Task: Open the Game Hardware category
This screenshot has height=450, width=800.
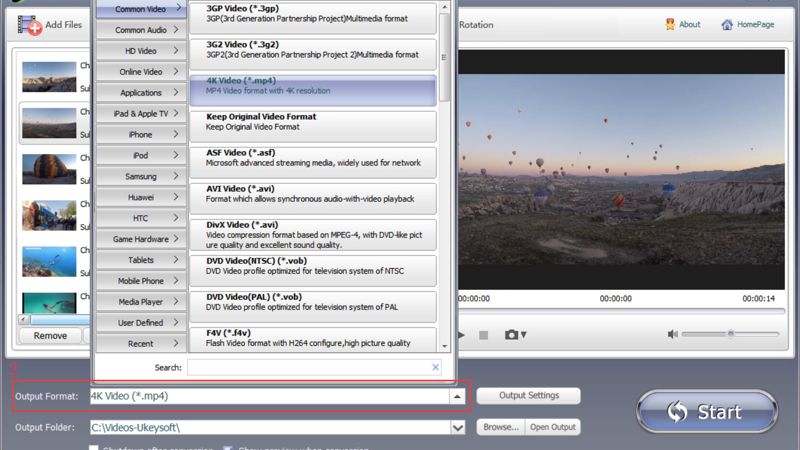Action: point(141,239)
